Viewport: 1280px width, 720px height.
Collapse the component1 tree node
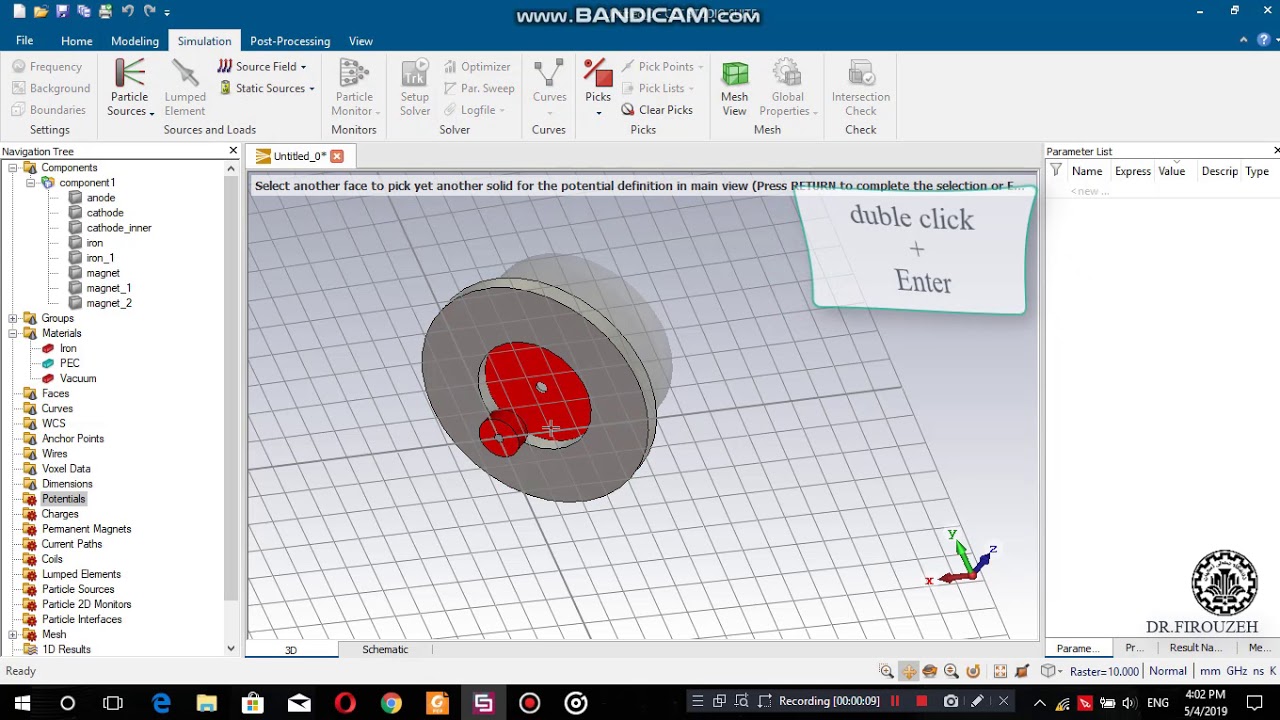point(30,183)
